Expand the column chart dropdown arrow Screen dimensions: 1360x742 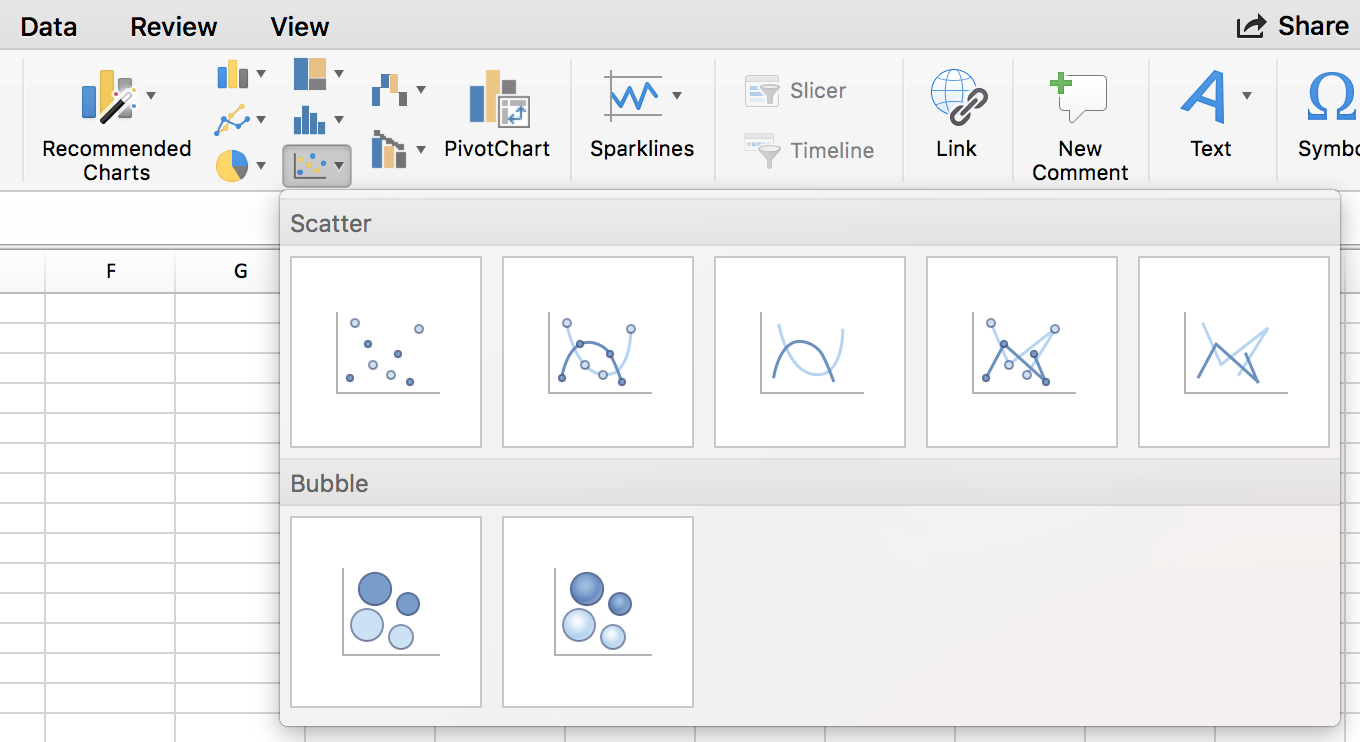pyautogui.click(x=261, y=74)
